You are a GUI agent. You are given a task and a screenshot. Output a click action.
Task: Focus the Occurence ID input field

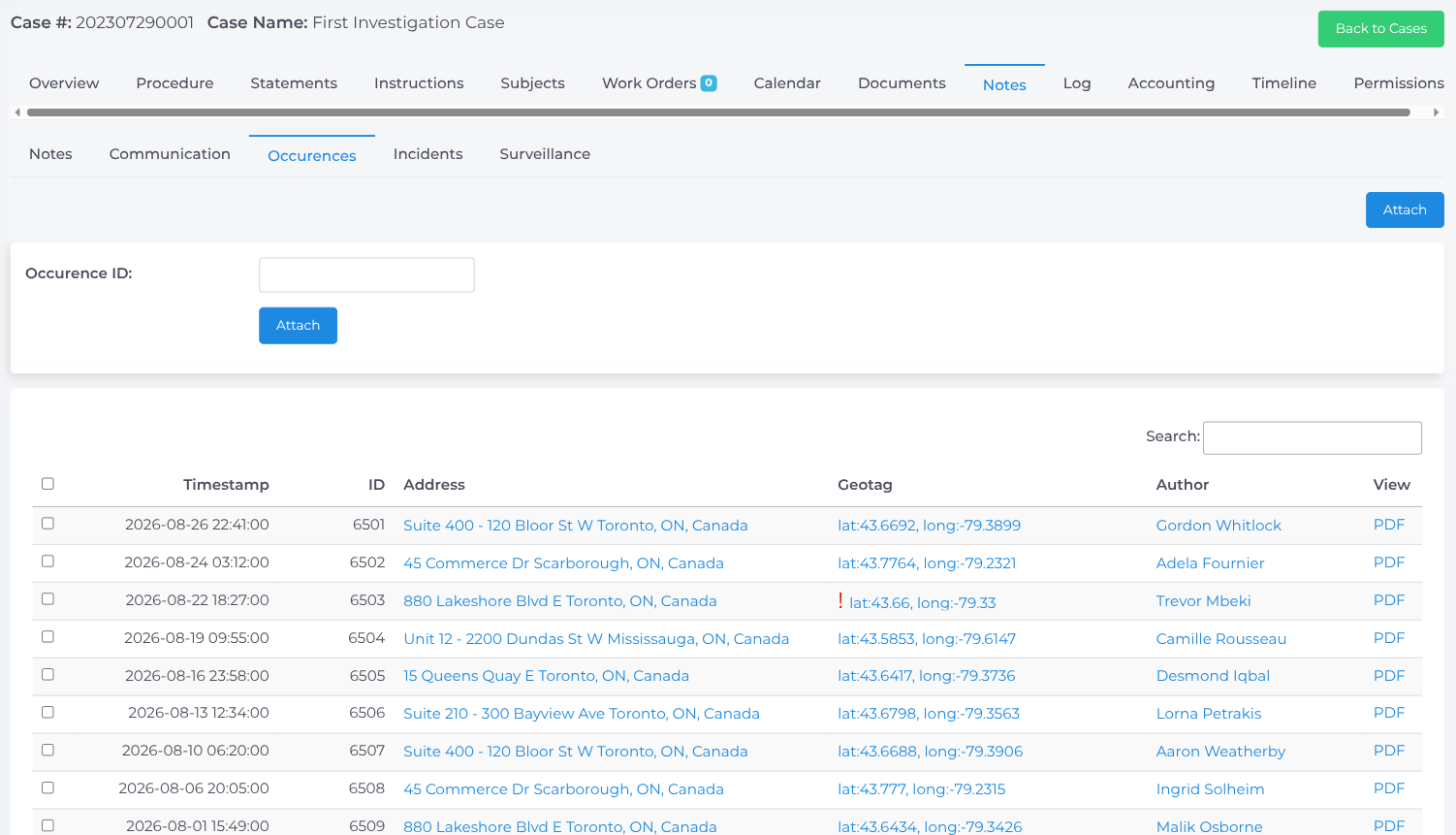click(x=366, y=275)
